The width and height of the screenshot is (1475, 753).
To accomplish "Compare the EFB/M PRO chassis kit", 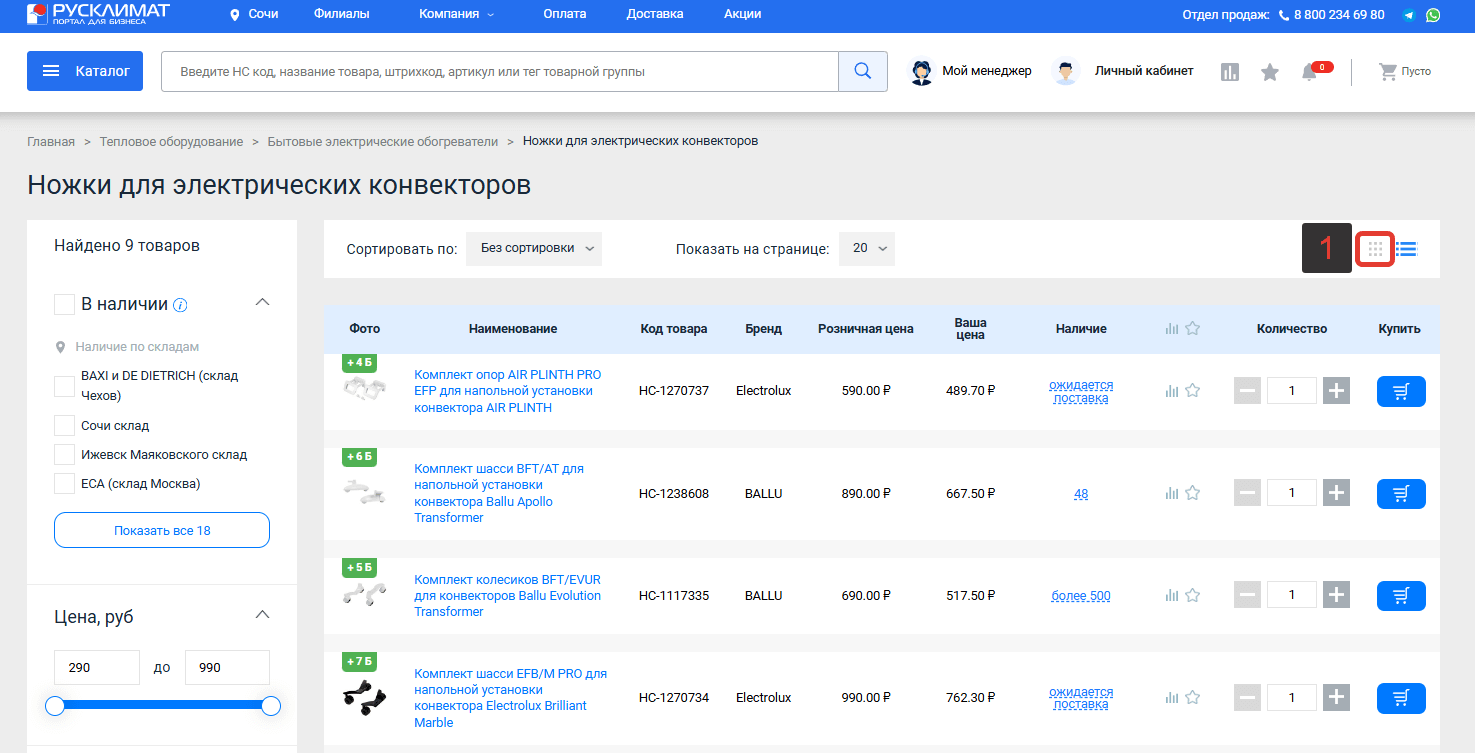I will point(1171,697).
